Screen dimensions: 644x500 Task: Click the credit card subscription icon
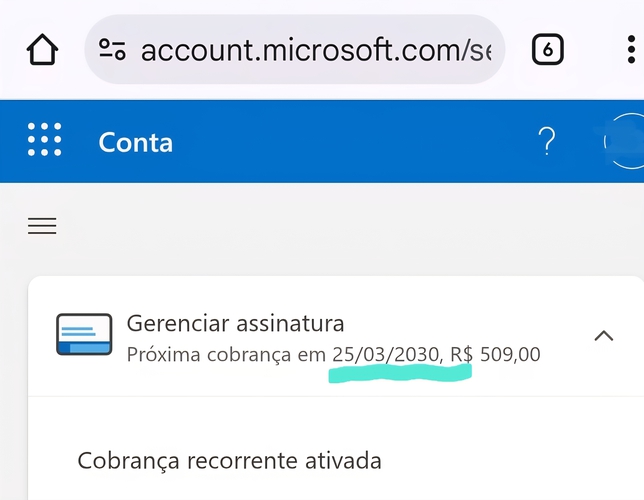point(83,335)
